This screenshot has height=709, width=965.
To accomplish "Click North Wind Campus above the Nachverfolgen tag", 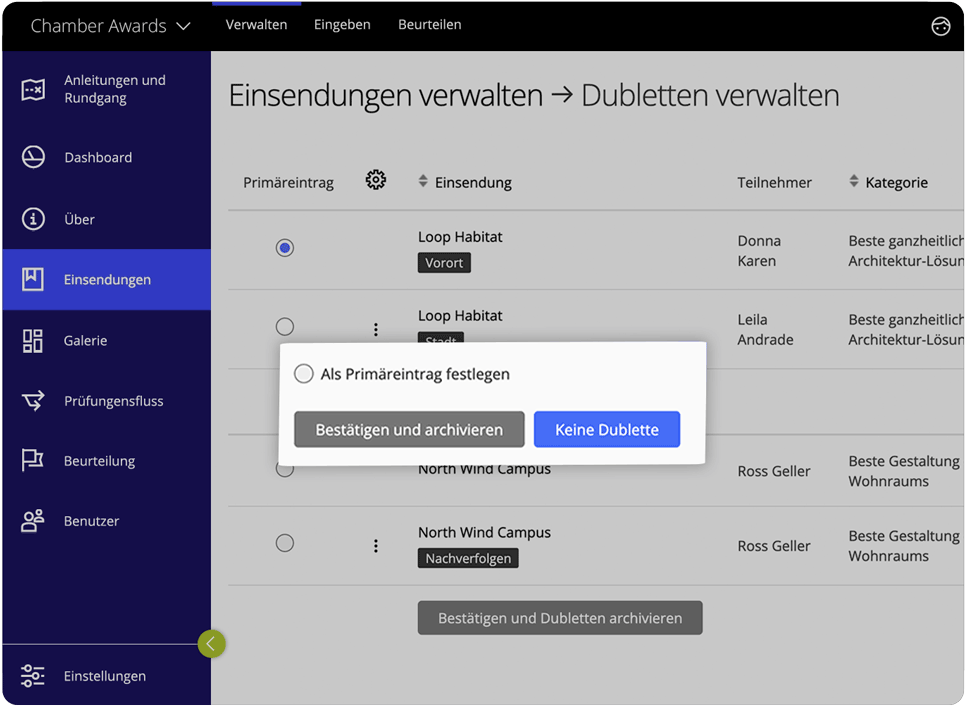I will coord(484,532).
